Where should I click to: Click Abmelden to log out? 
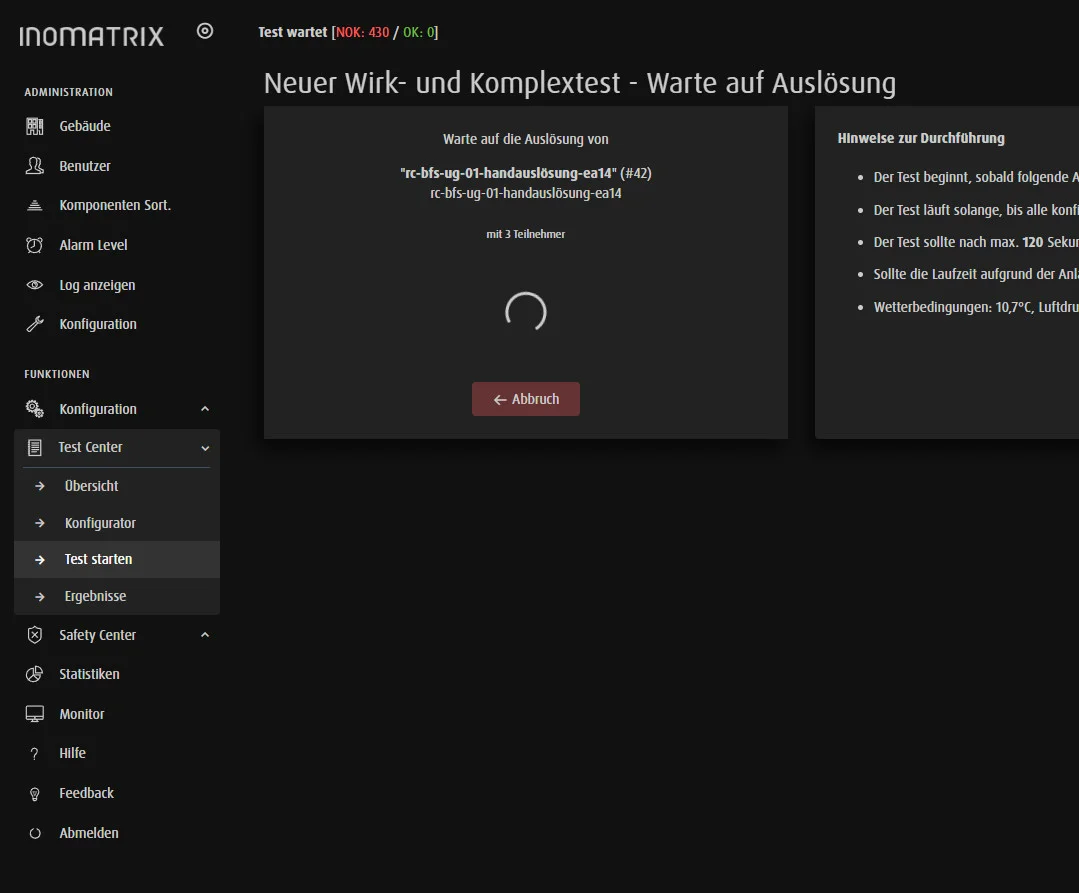click(x=88, y=833)
